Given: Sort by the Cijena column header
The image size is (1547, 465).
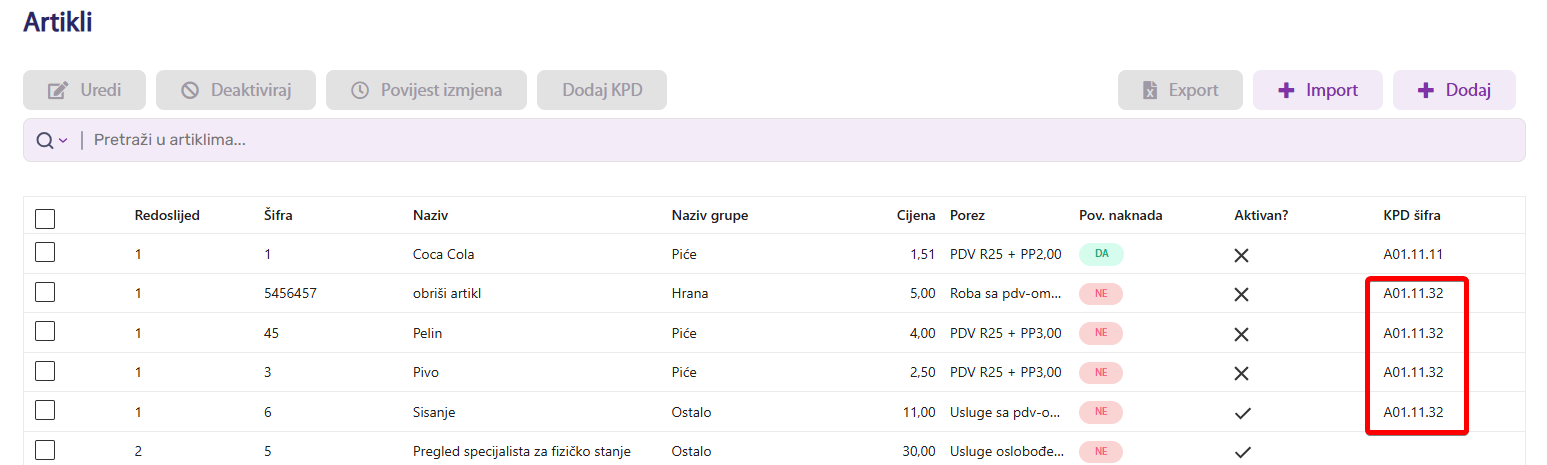Looking at the screenshot, I should (916, 216).
